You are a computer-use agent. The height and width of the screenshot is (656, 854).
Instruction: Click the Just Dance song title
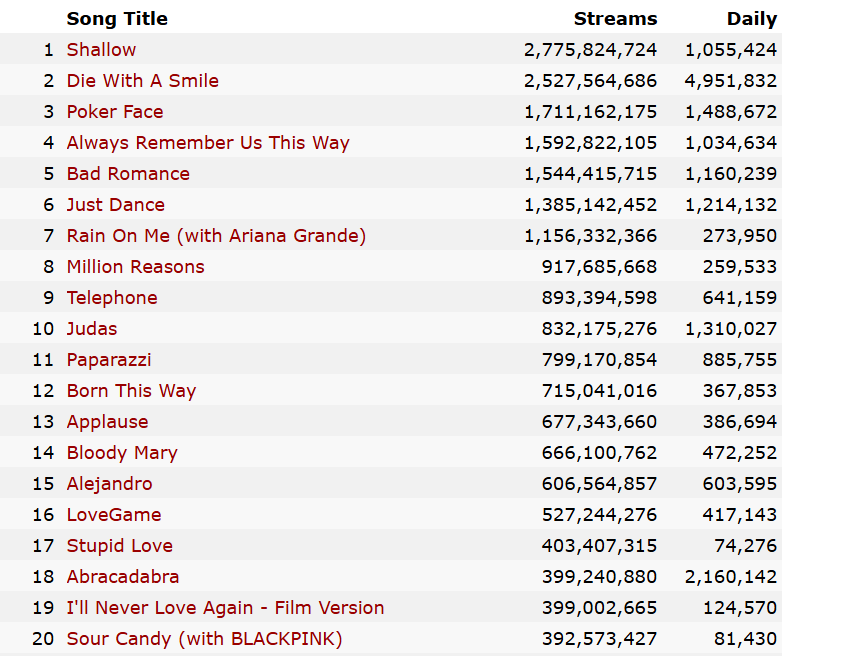[116, 205]
